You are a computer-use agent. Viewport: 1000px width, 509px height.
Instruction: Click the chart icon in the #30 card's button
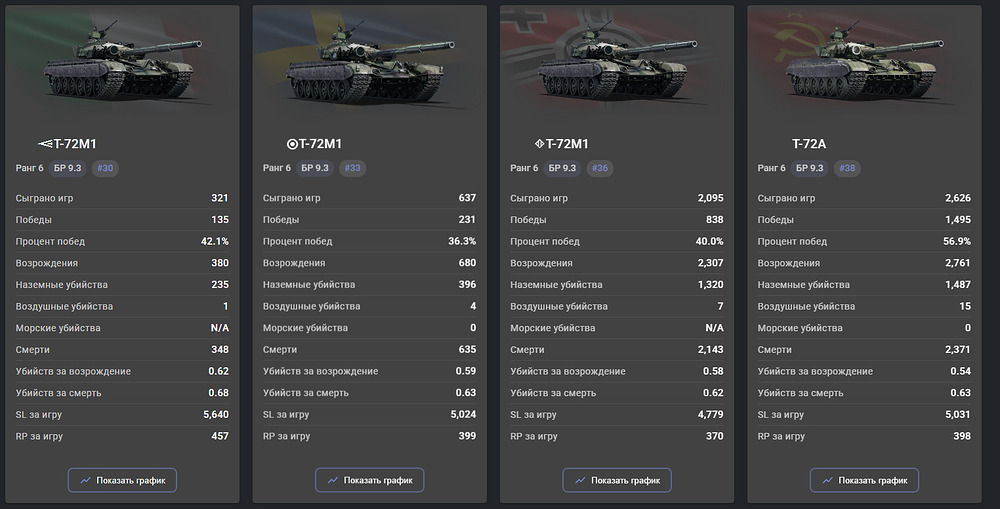point(85,480)
